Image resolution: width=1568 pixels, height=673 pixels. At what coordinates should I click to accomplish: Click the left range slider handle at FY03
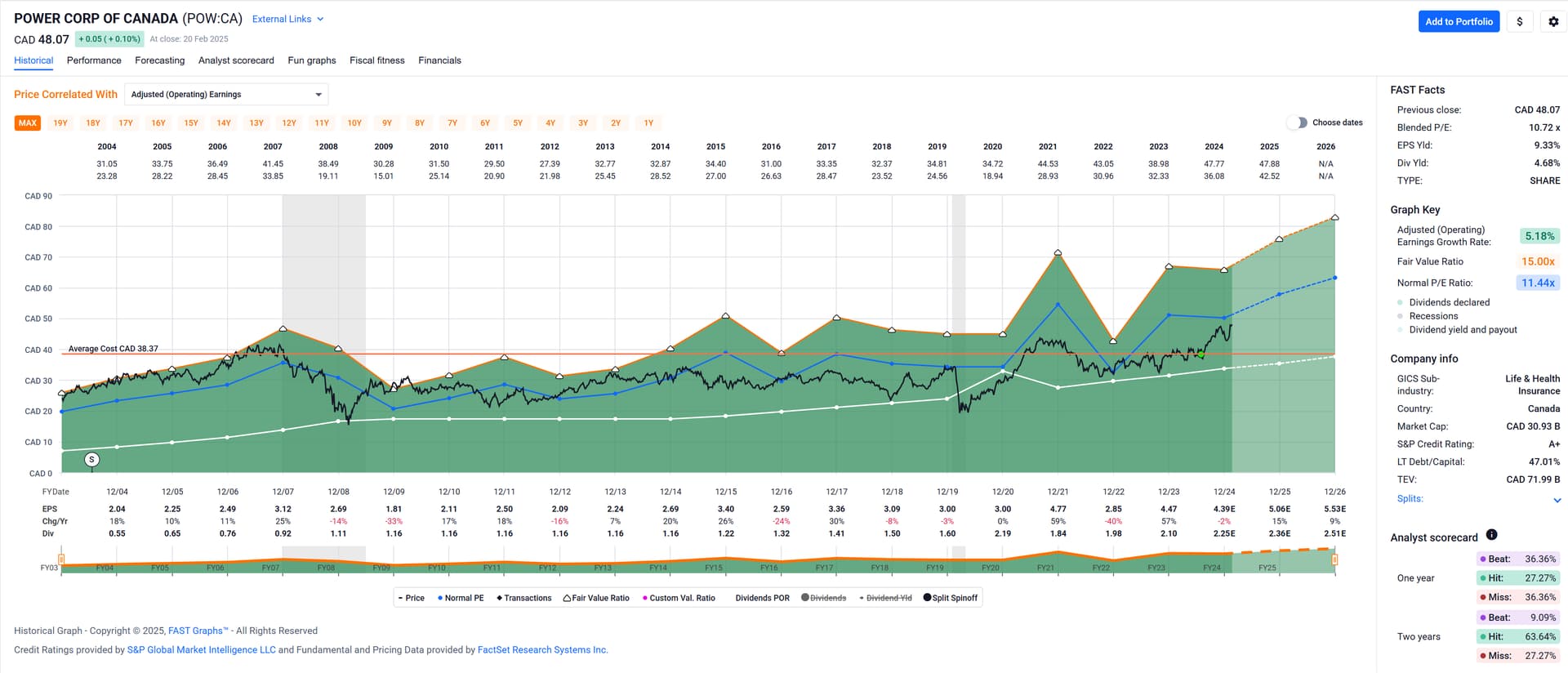click(x=61, y=559)
